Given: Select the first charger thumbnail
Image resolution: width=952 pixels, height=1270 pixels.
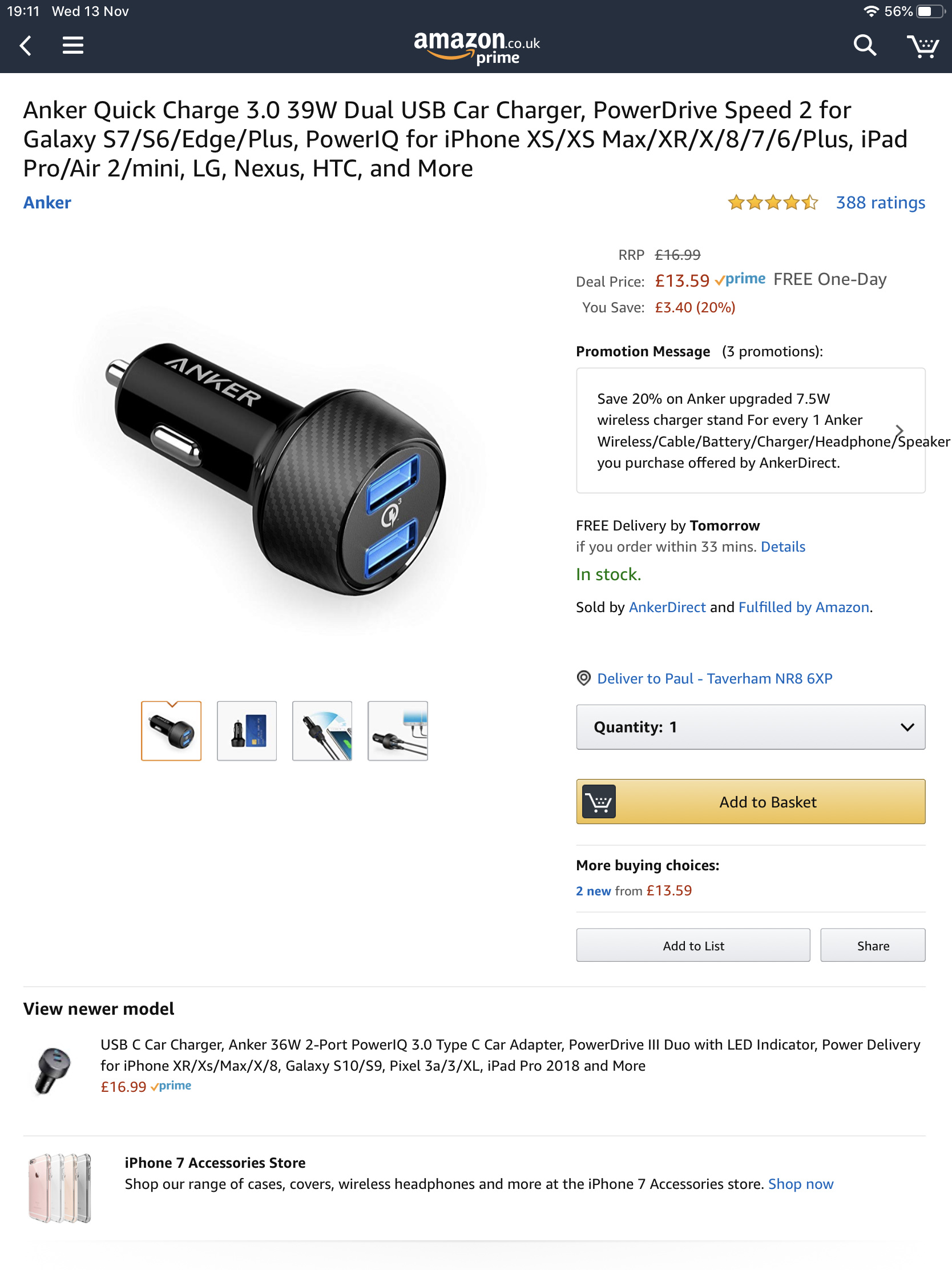Looking at the screenshot, I should (171, 731).
